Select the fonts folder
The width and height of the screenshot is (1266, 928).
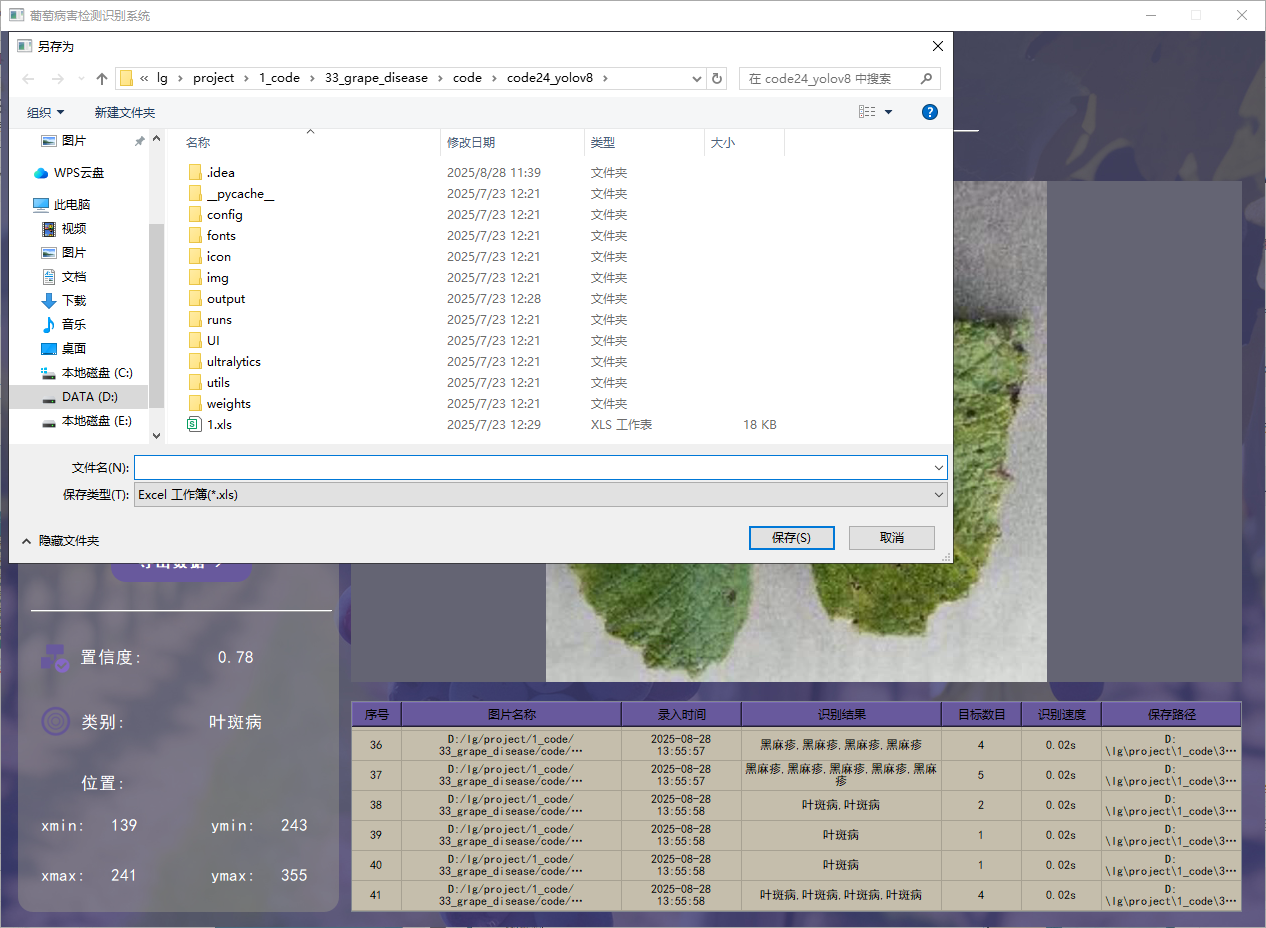(212, 236)
